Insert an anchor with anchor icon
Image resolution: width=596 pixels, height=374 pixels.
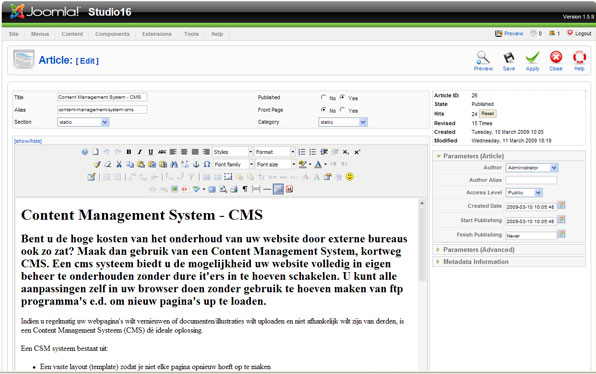(x=196, y=164)
